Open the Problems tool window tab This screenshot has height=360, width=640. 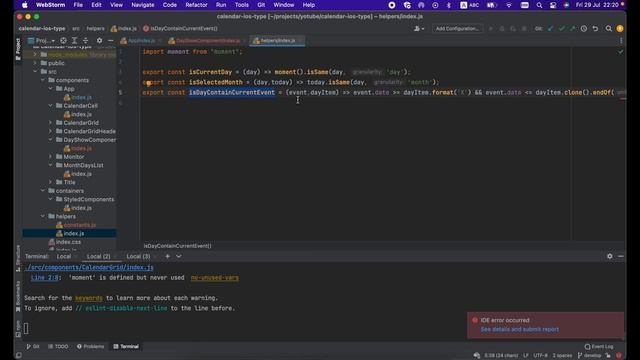(x=91, y=347)
